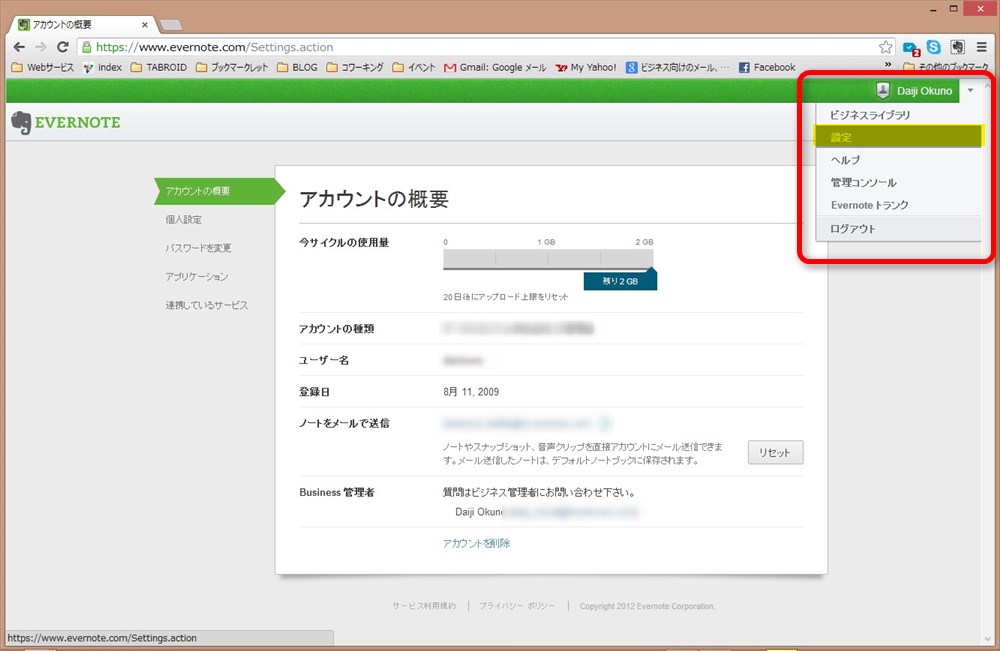Expand the Webサービス bookmark folder
Screen dimensions: 1000x651
43,68
